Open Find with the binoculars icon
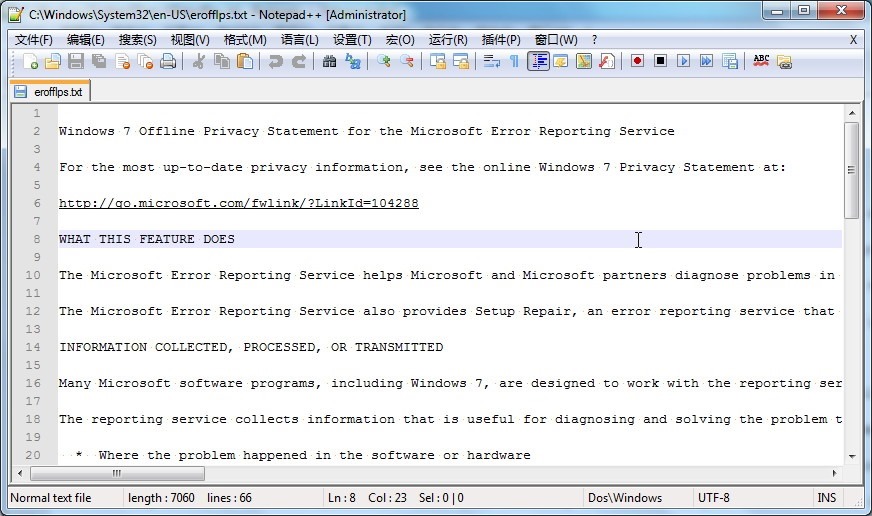The height and width of the screenshot is (516, 872). 329,61
